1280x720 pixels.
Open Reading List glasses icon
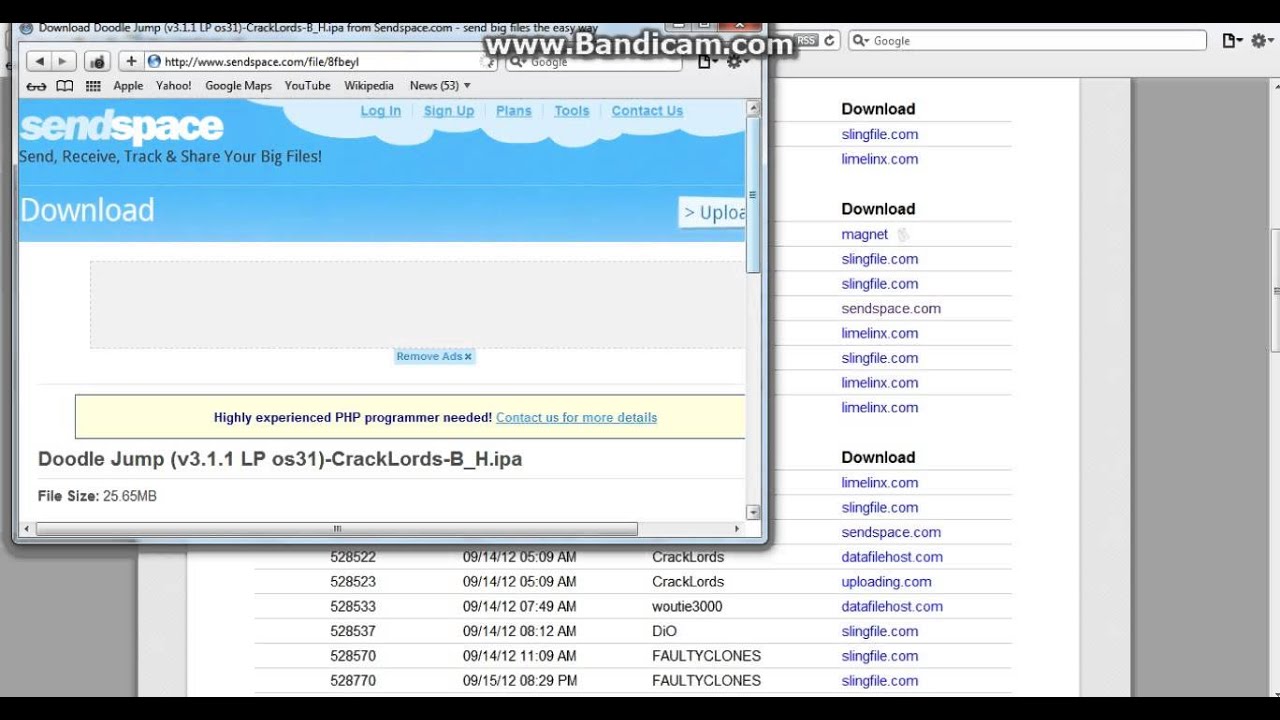[x=37, y=86]
